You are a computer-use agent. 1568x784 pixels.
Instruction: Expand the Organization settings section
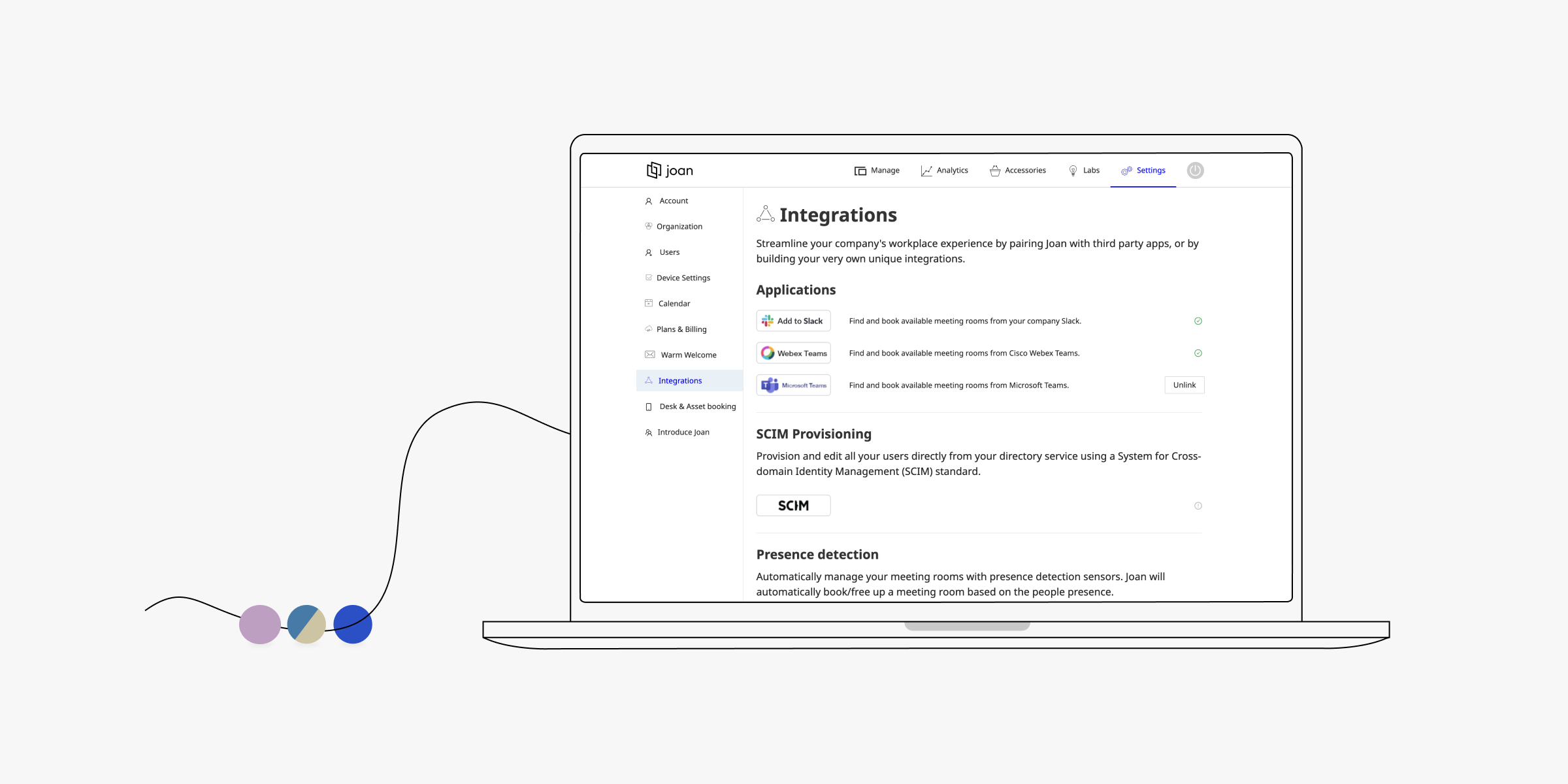[680, 226]
